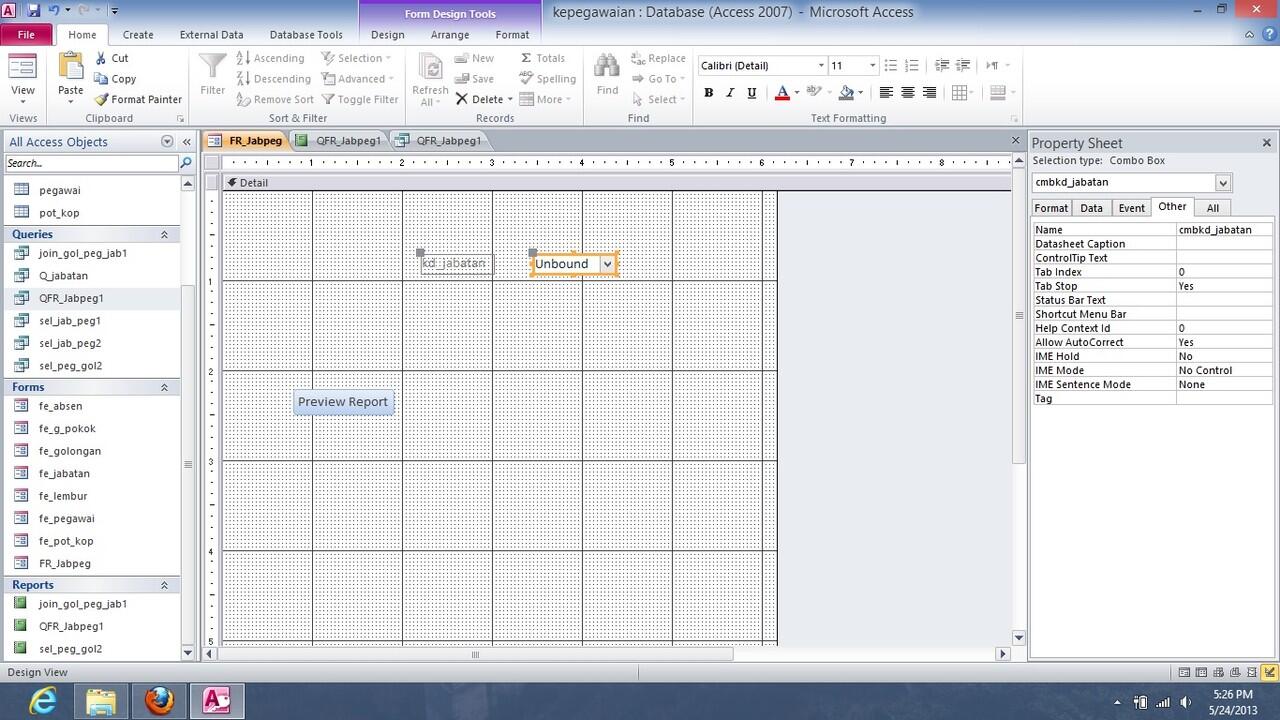Image resolution: width=1280 pixels, height=720 pixels.
Task: Click the bullets list icon
Action: pos(890,66)
